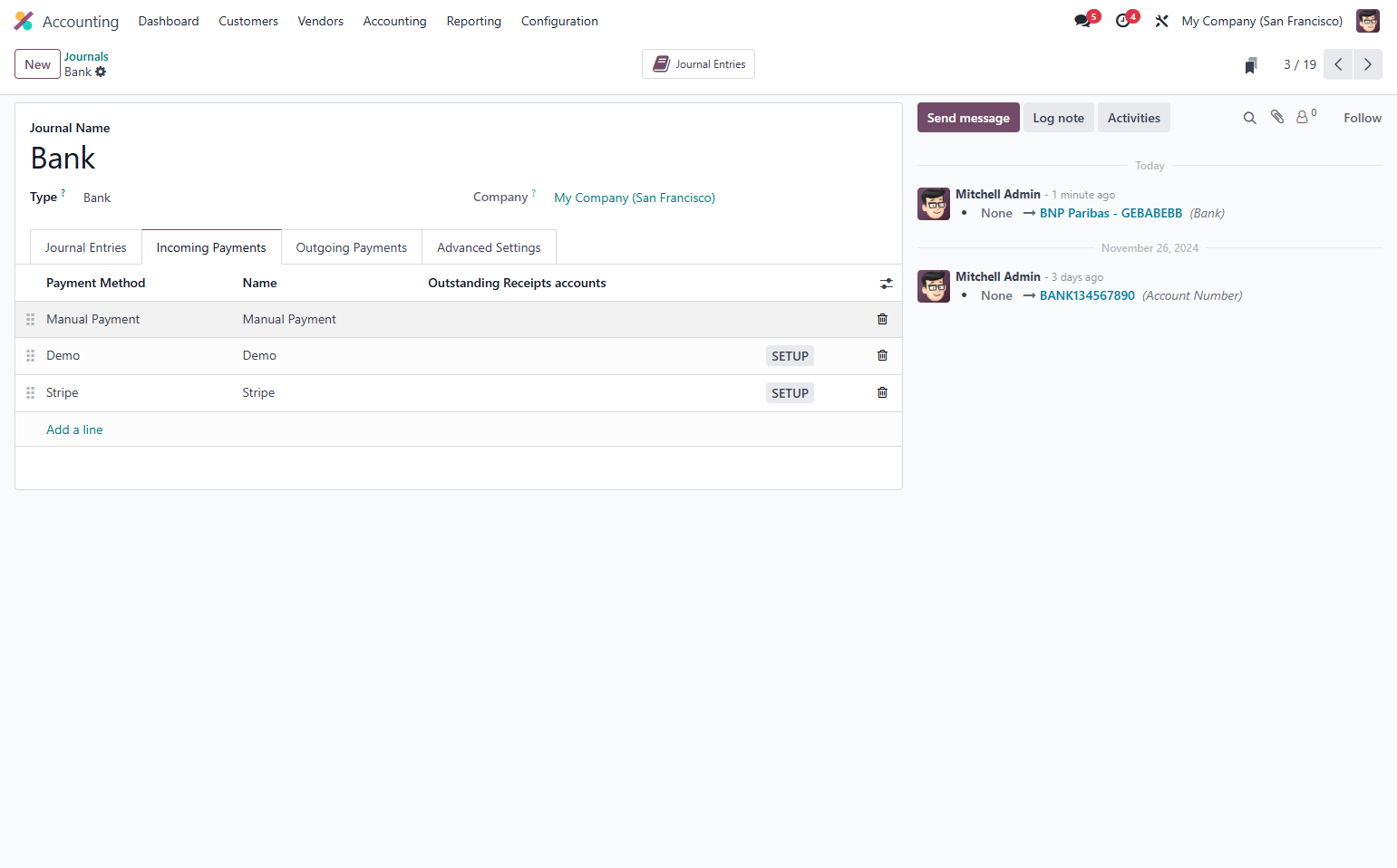Delete the Manual Payment line with trash icon
This screenshot has width=1397, height=868.
tap(882, 319)
